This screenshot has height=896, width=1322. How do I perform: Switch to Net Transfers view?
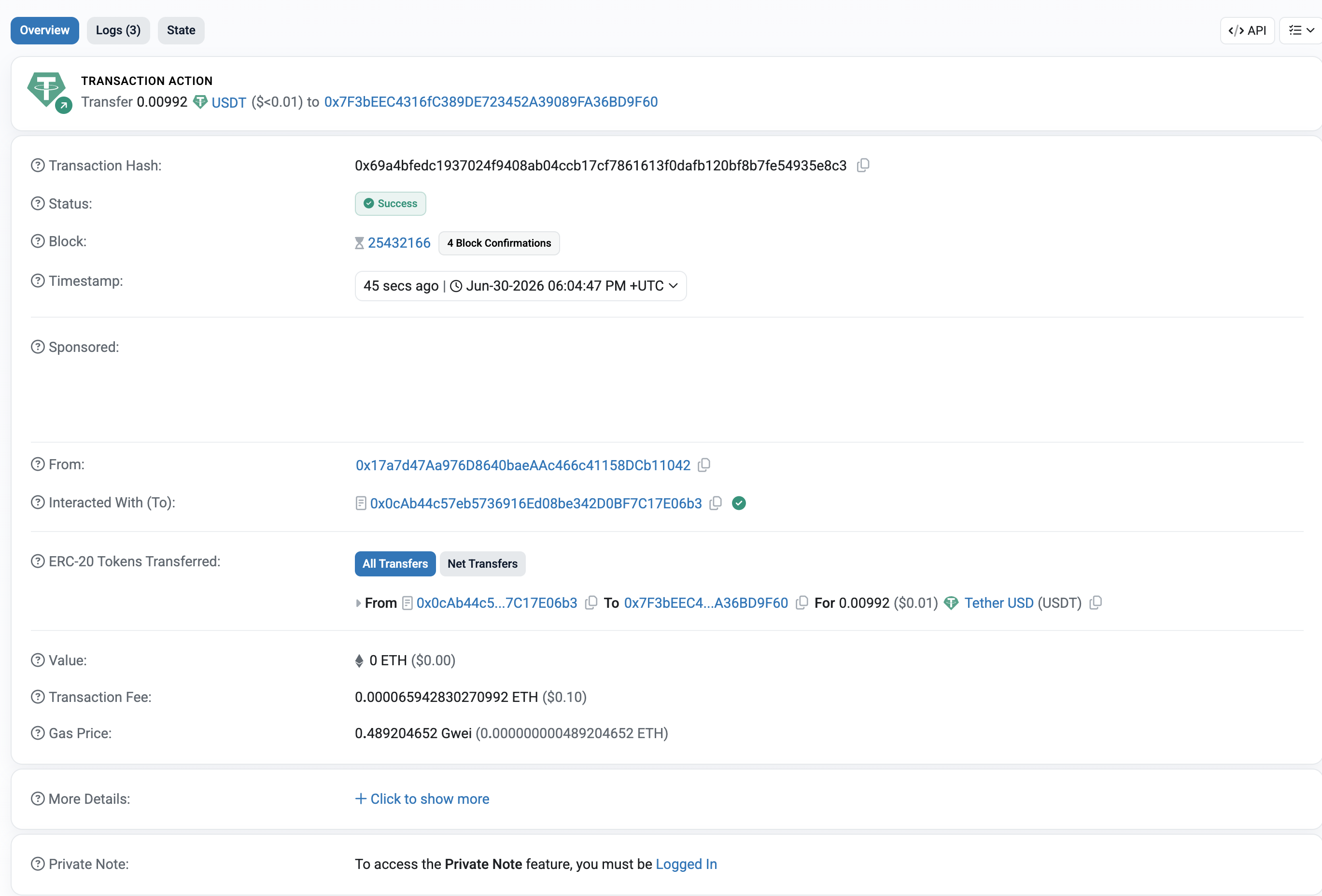coord(482,563)
